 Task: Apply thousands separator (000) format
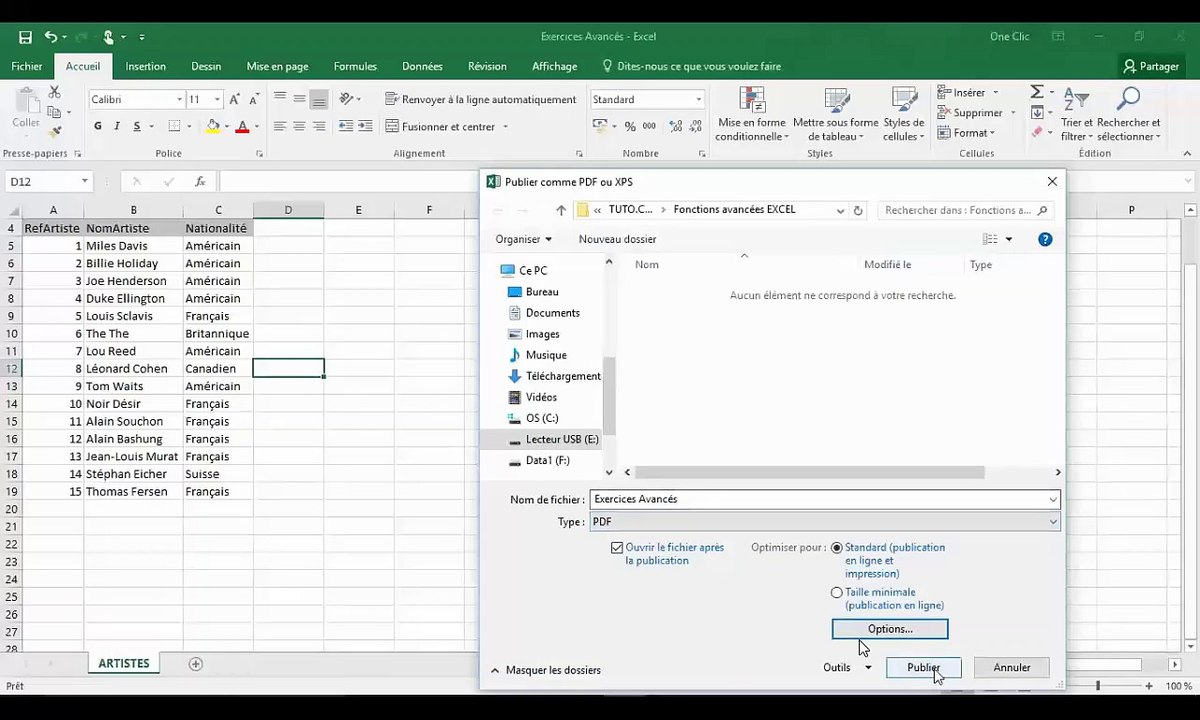649,127
